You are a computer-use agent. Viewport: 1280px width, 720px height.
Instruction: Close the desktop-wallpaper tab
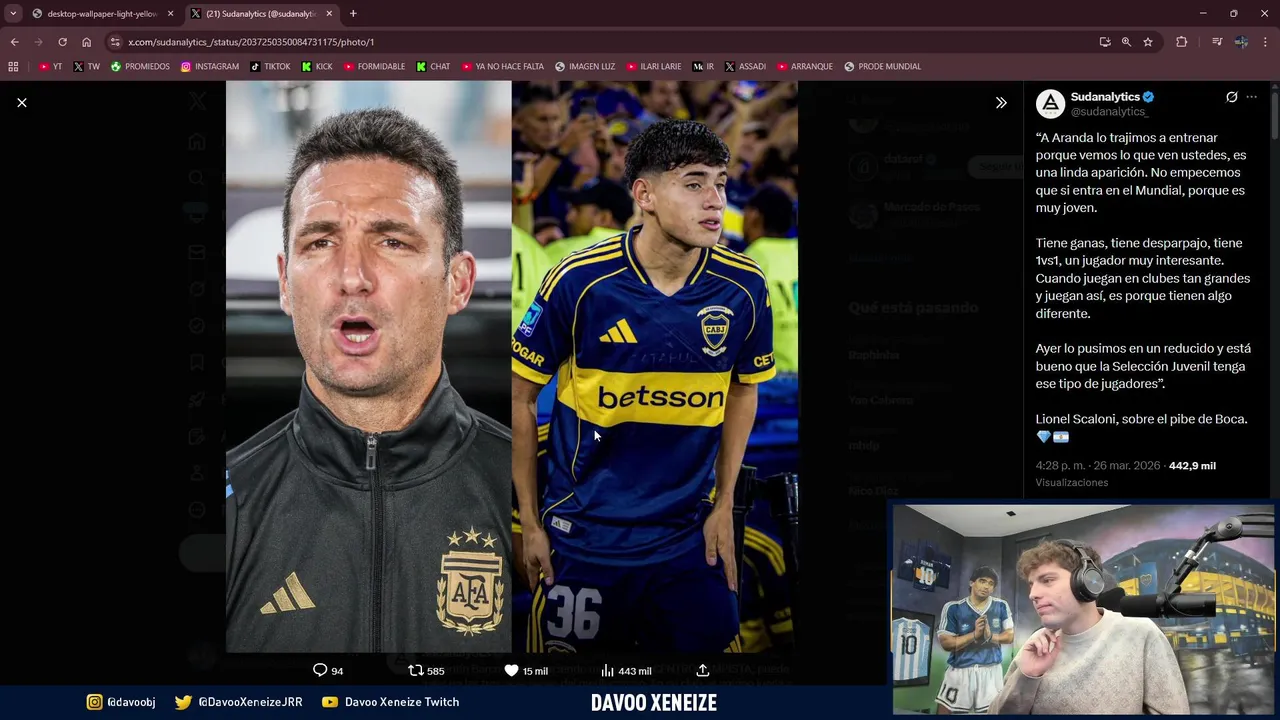tap(170, 14)
